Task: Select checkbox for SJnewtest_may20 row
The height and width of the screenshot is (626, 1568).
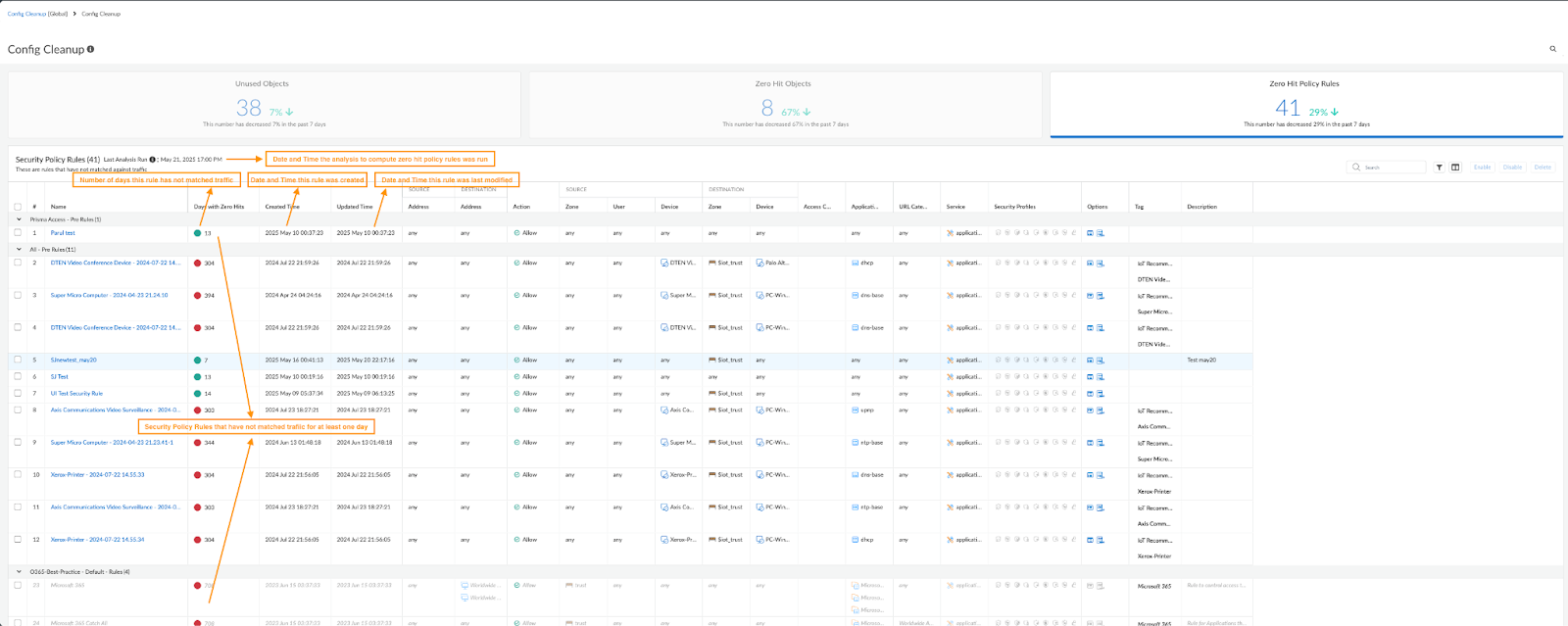Action: pos(18,361)
